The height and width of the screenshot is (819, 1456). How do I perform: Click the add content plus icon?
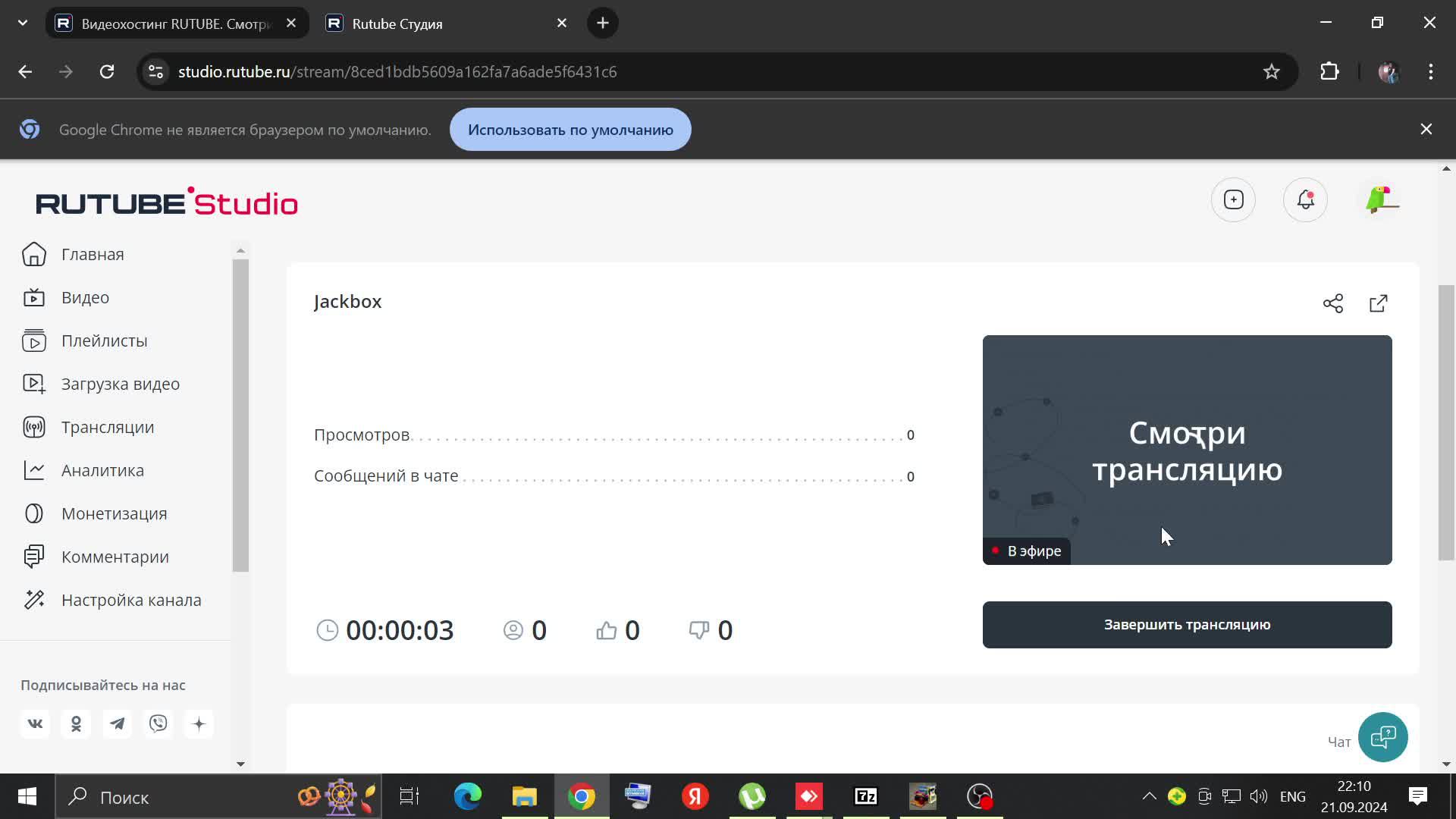[x=1234, y=200]
